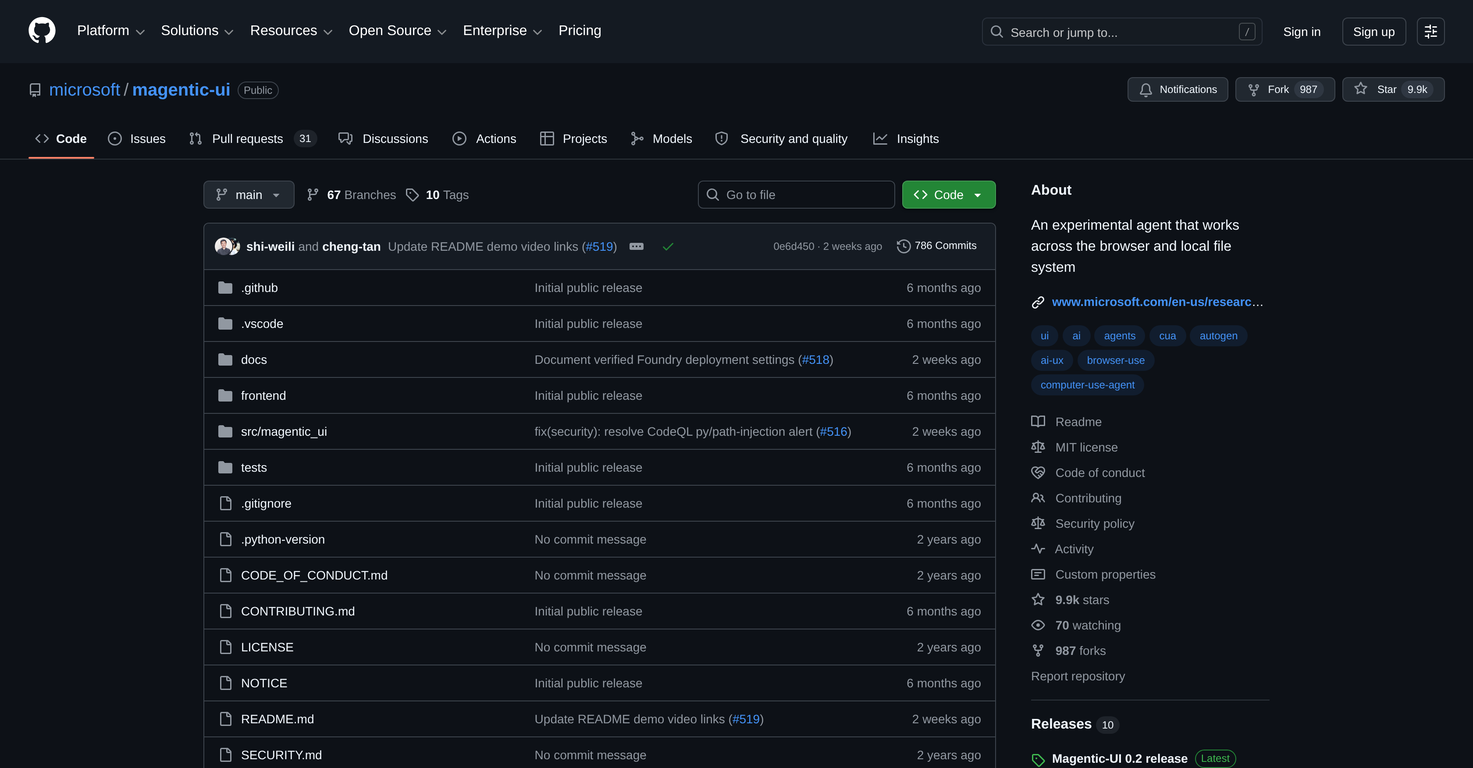Click the Report repository link
Image resolution: width=1473 pixels, height=768 pixels.
[1078, 677]
